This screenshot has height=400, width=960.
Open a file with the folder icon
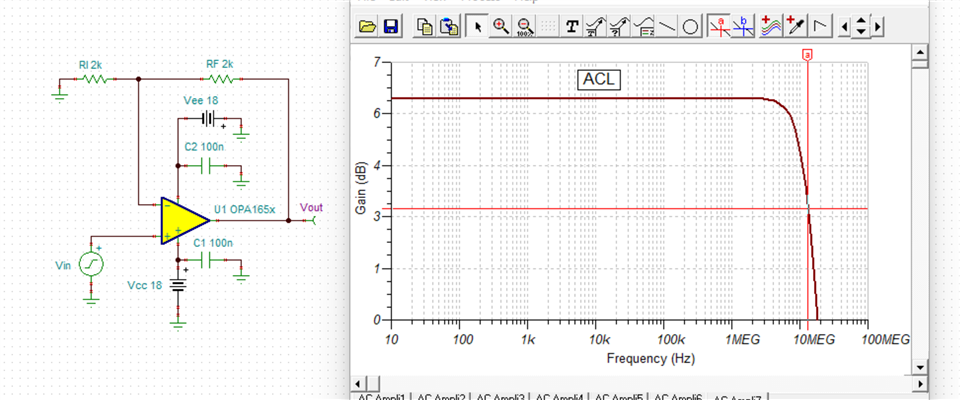(367, 26)
